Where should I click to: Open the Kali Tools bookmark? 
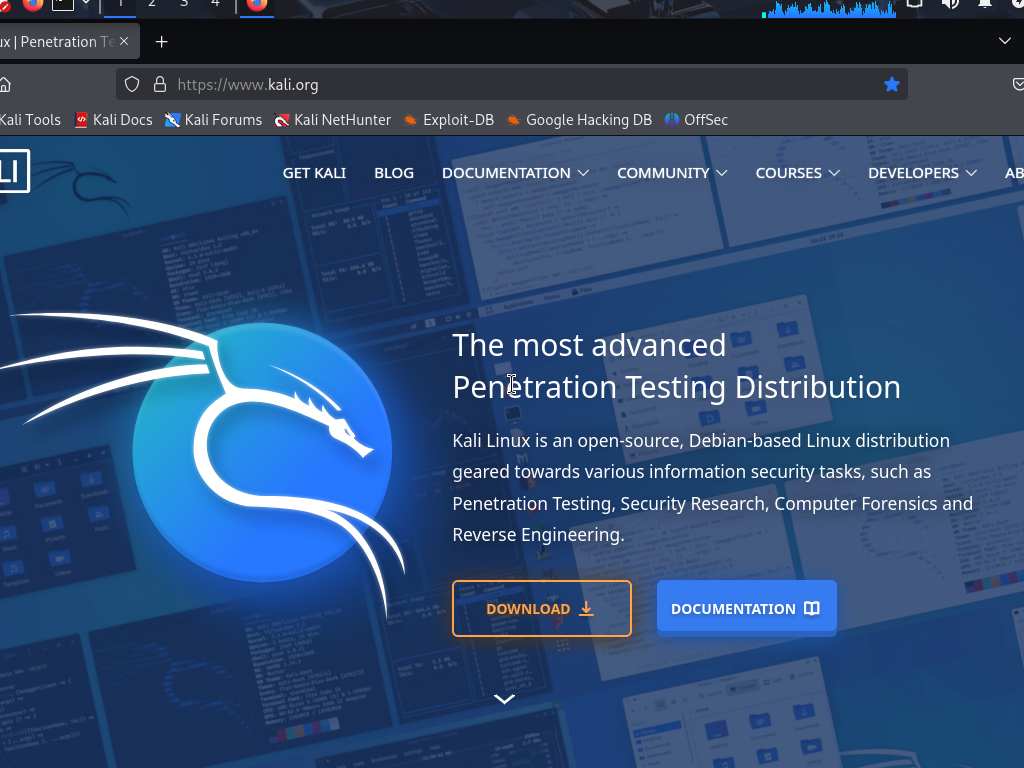point(30,120)
